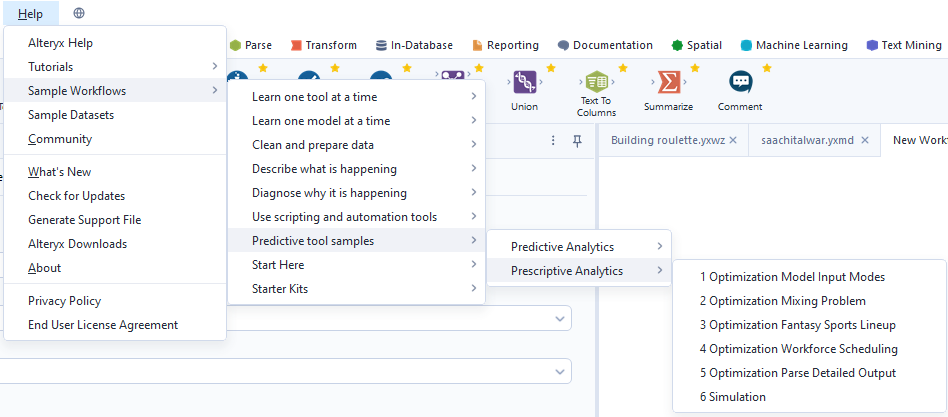The image size is (948, 417).
Task: Click Check for Updates menu entry
Action: tap(77, 196)
